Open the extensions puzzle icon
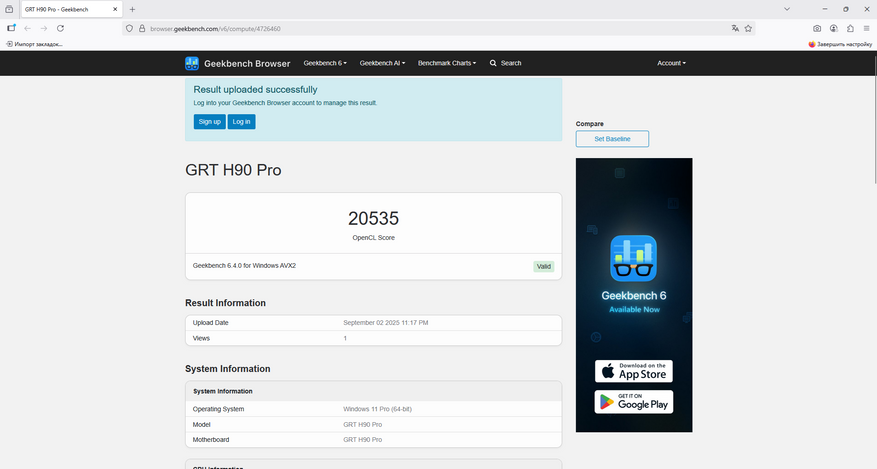The height and width of the screenshot is (469, 877). click(x=850, y=28)
